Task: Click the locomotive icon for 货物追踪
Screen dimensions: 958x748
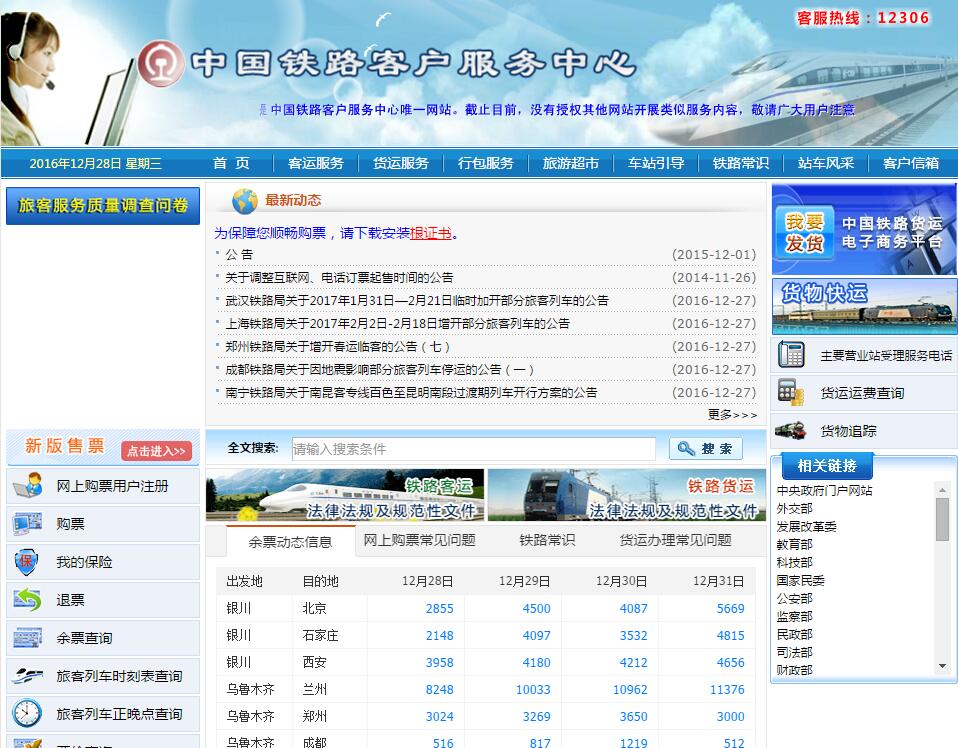Action: click(x=791, y=430)
